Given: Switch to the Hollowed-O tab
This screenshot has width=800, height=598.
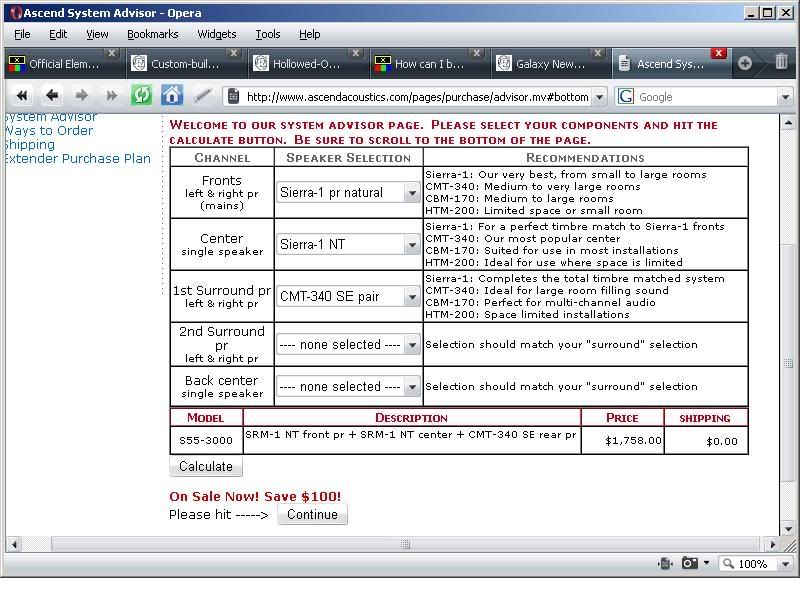Looking at the screenshot, I should (x=307, y=64).
